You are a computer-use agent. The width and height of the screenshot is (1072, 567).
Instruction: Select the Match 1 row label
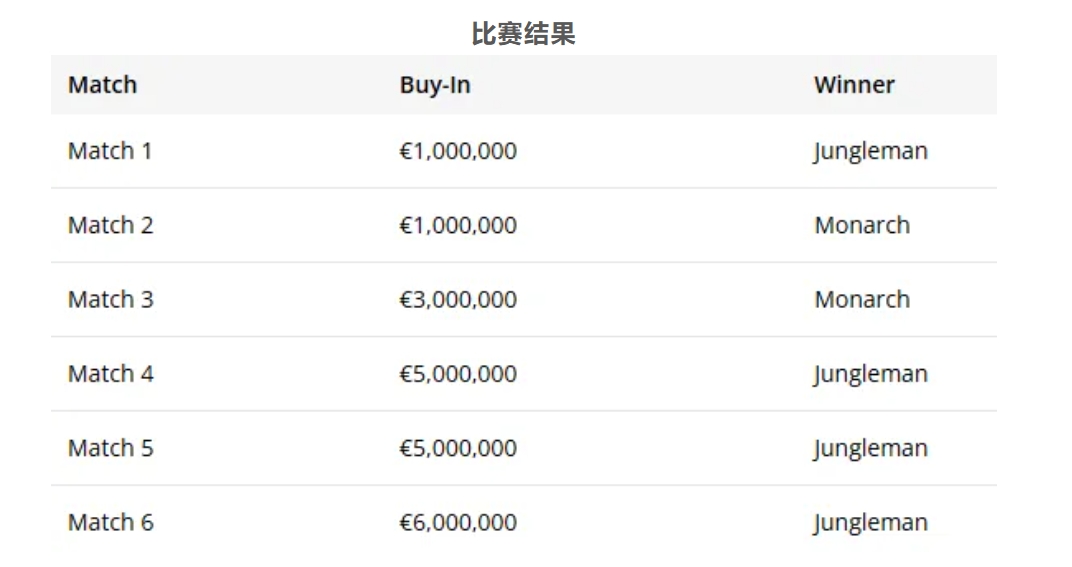[110, 151]
